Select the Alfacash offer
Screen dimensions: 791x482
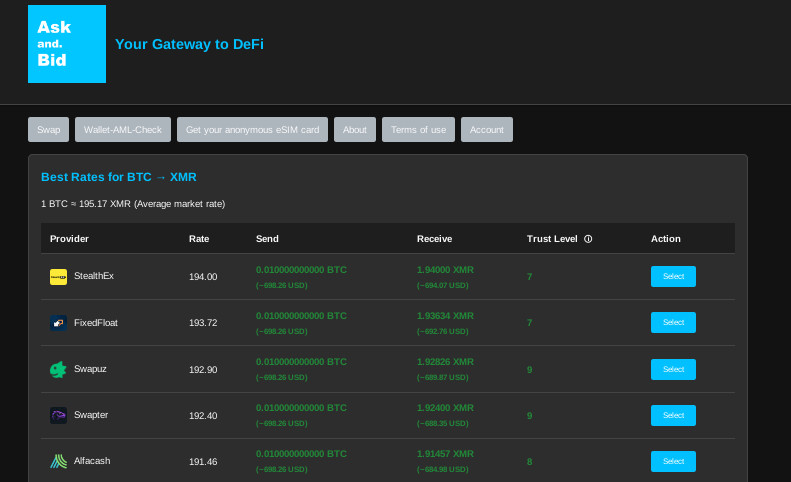(x=673, y=461)
